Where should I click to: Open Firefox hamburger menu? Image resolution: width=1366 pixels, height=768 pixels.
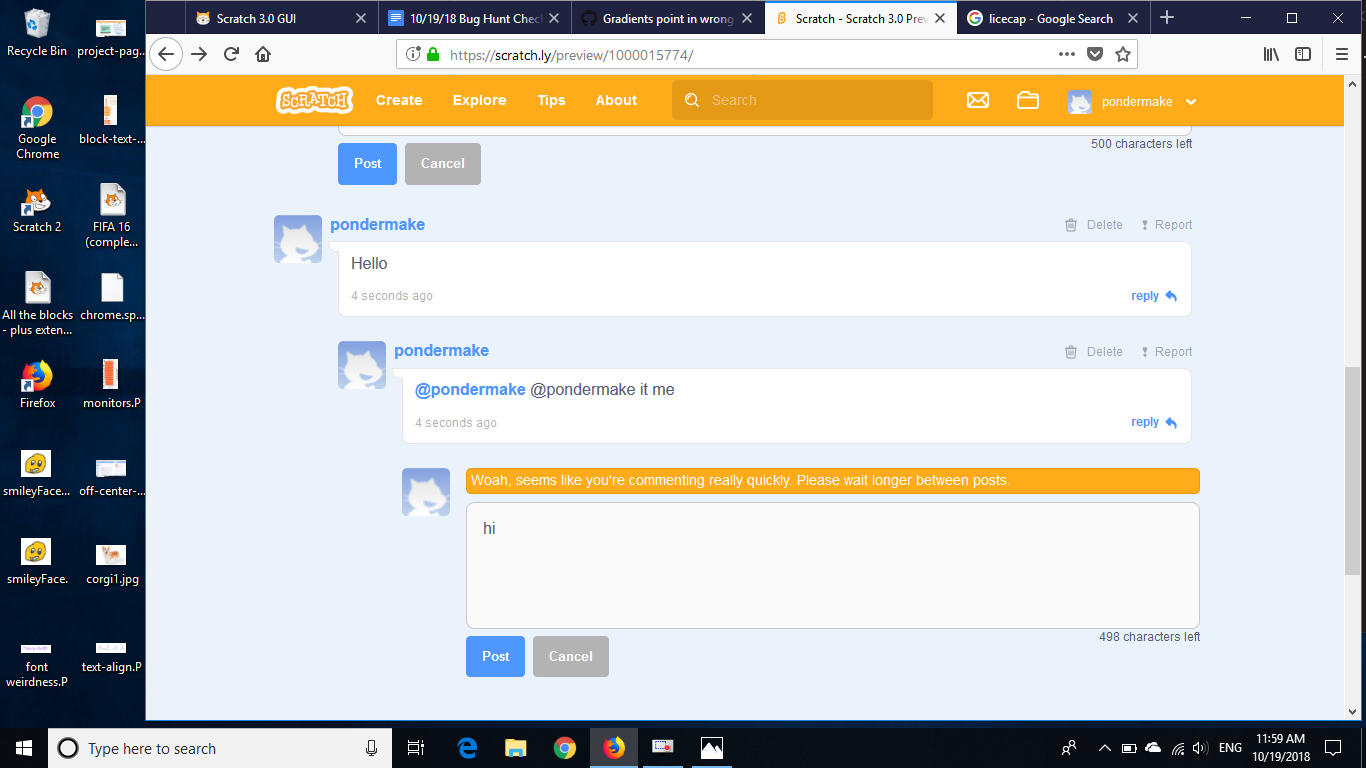point(1342,54)
